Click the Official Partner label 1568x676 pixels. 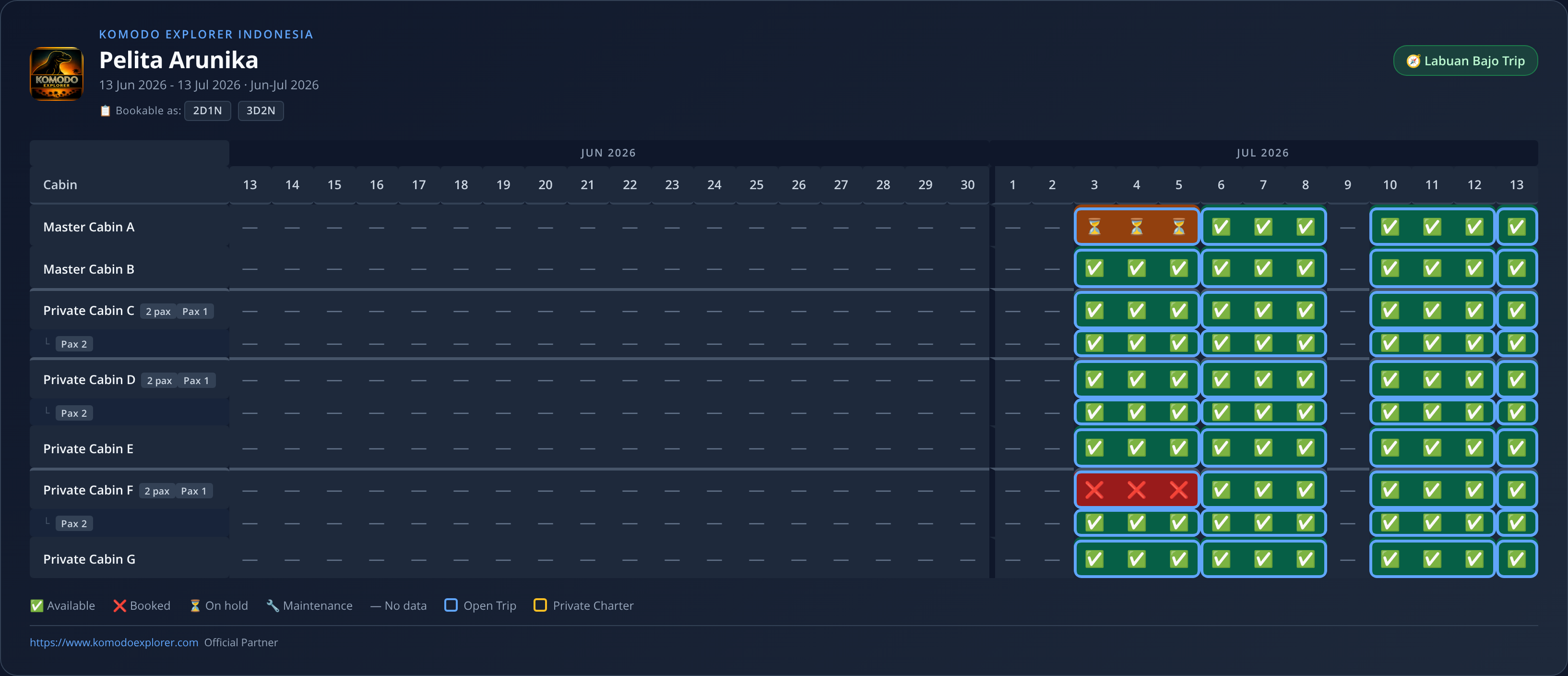(241, 642)
